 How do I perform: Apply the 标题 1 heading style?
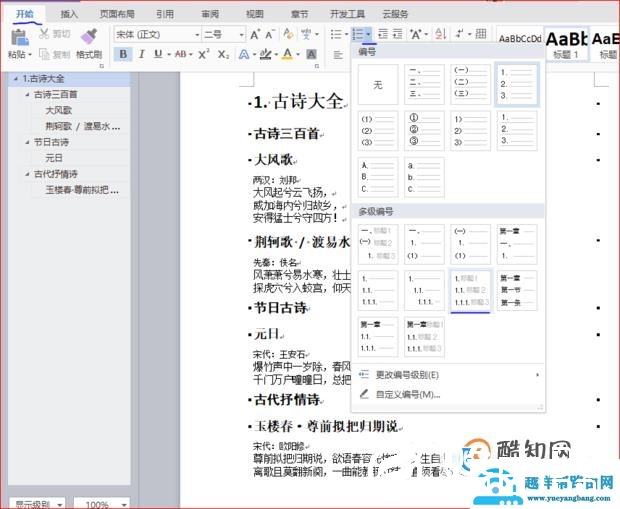click(566, 44)
